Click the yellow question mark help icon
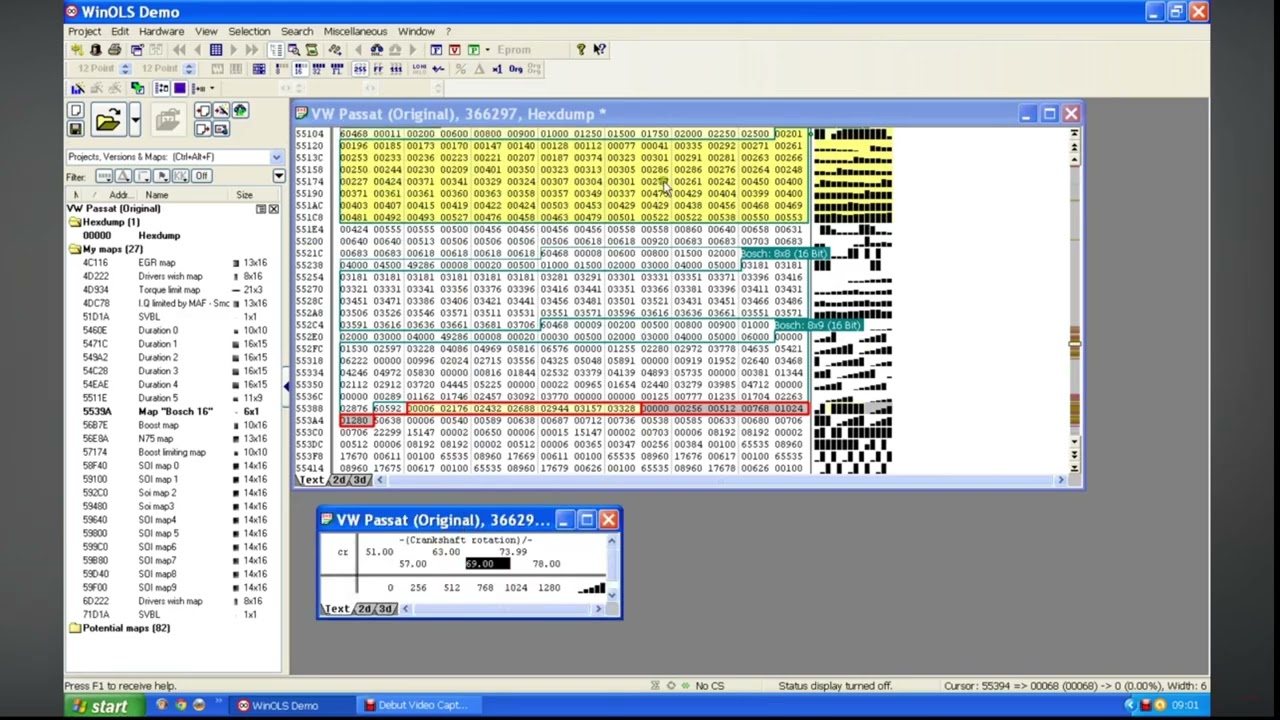 pyautogui.click(x=581, y=49)
